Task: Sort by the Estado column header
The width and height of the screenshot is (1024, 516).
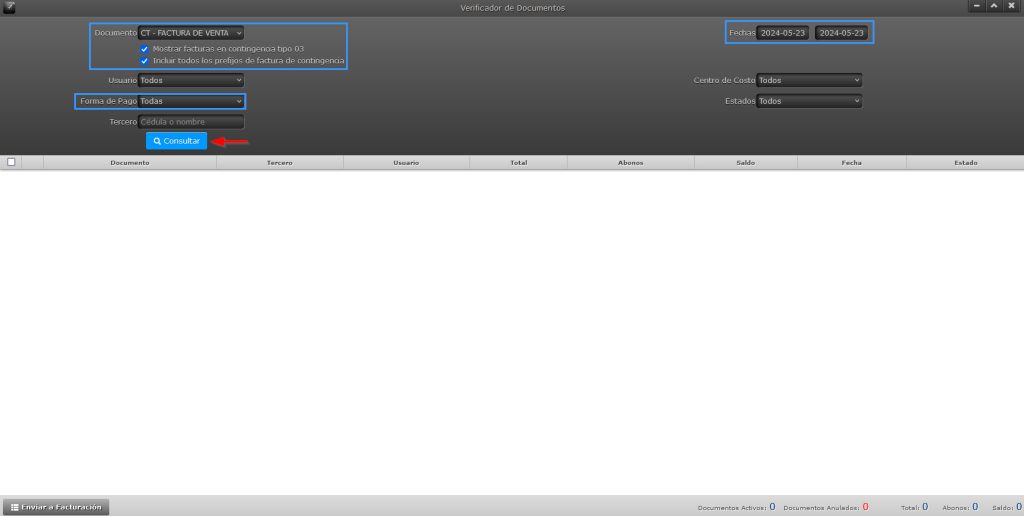Action: [965, 162]
